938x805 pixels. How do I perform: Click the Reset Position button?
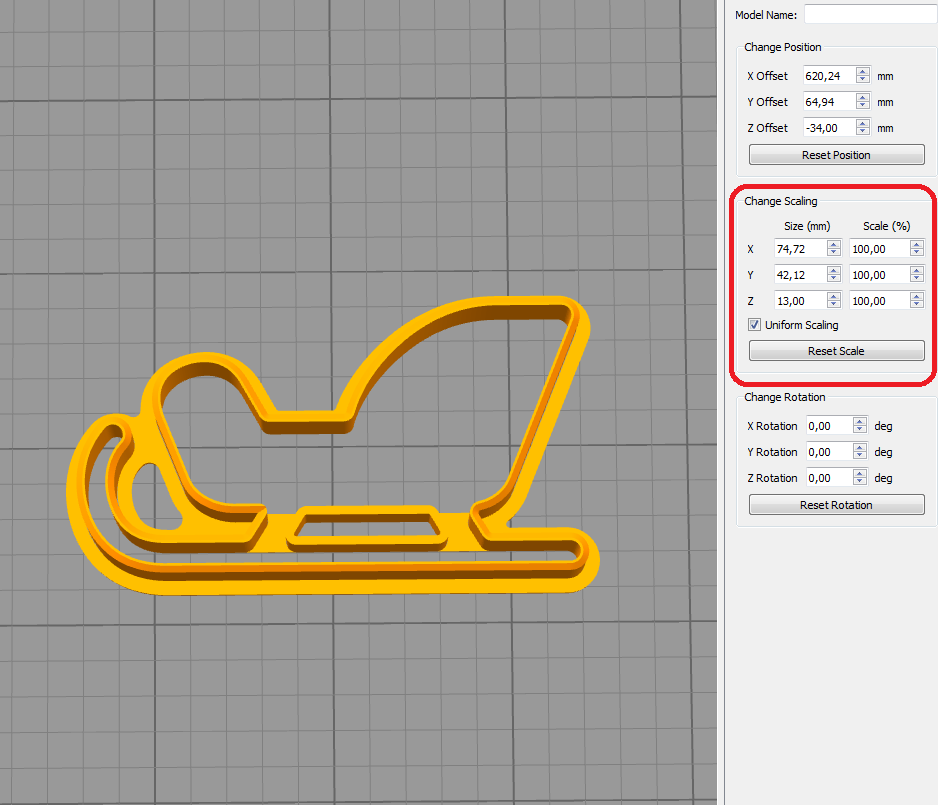pos(836,154)
